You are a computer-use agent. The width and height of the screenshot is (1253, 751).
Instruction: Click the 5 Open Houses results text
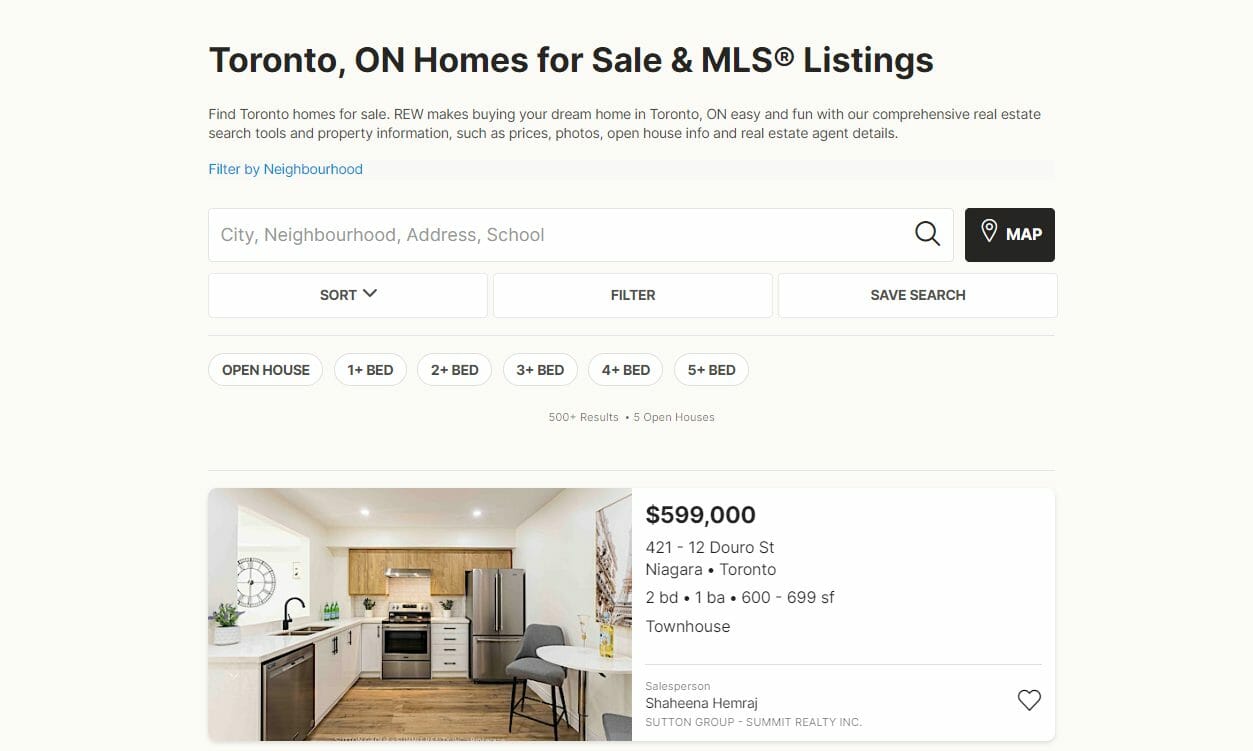(x=674, y=417)
